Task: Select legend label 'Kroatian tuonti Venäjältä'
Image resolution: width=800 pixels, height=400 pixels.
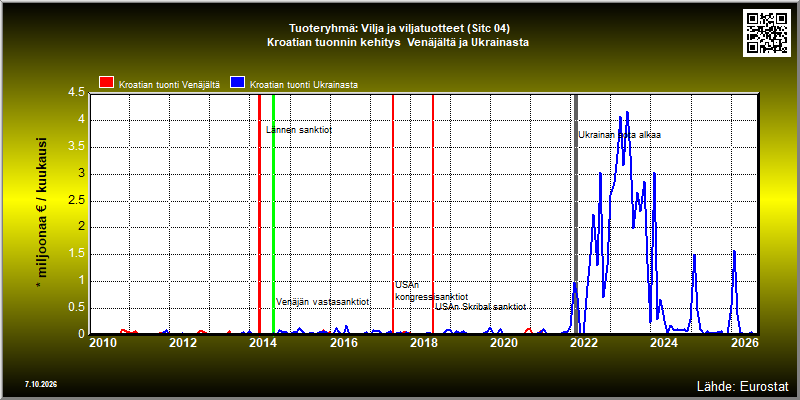Action: click(x=169, y=85)
